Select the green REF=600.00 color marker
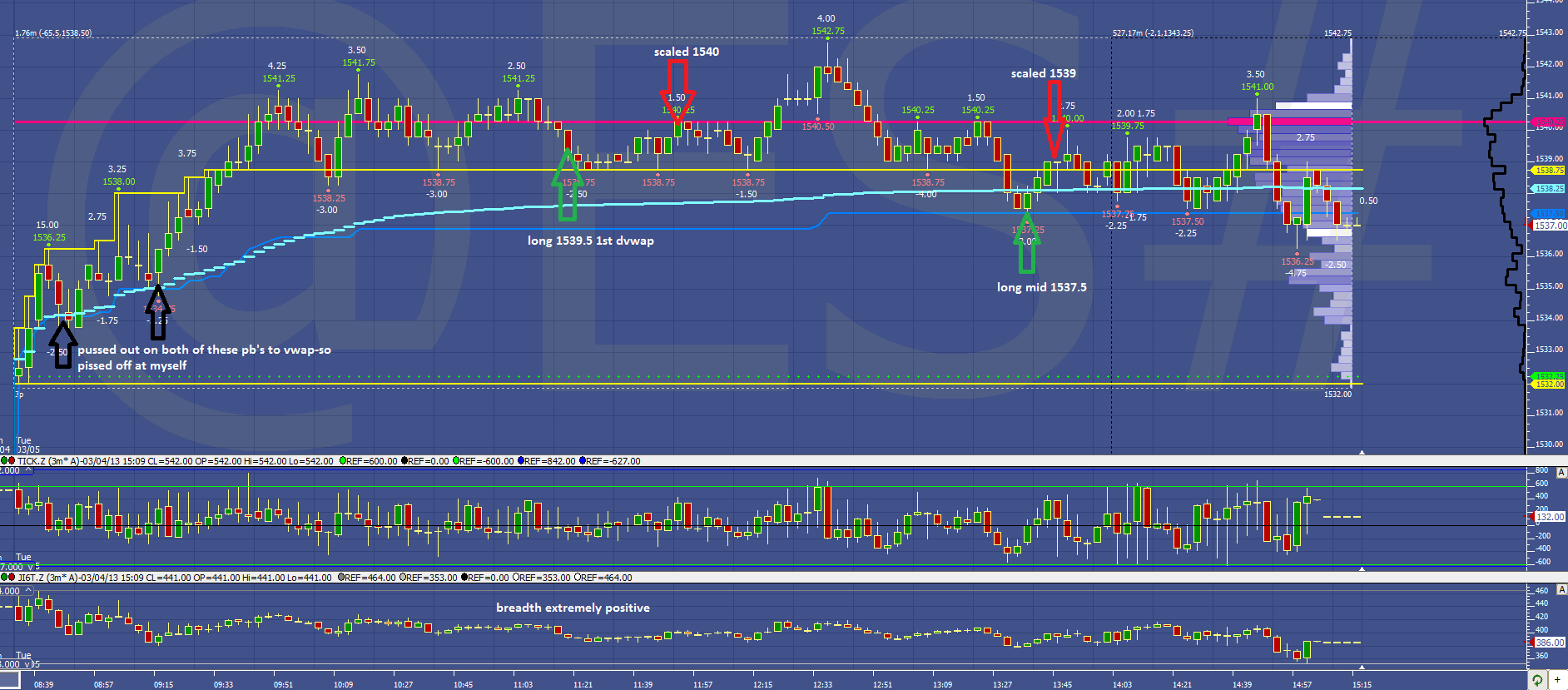 click(342, 461)
